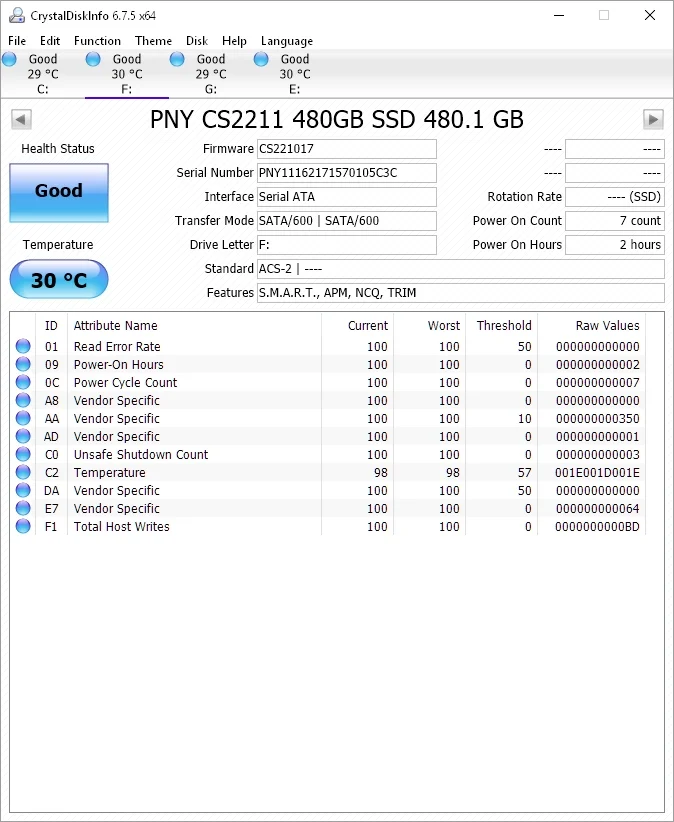This screenshot has height=822, width=674.
Task: Click the Current column header
Action: click(x=357, y=326)
